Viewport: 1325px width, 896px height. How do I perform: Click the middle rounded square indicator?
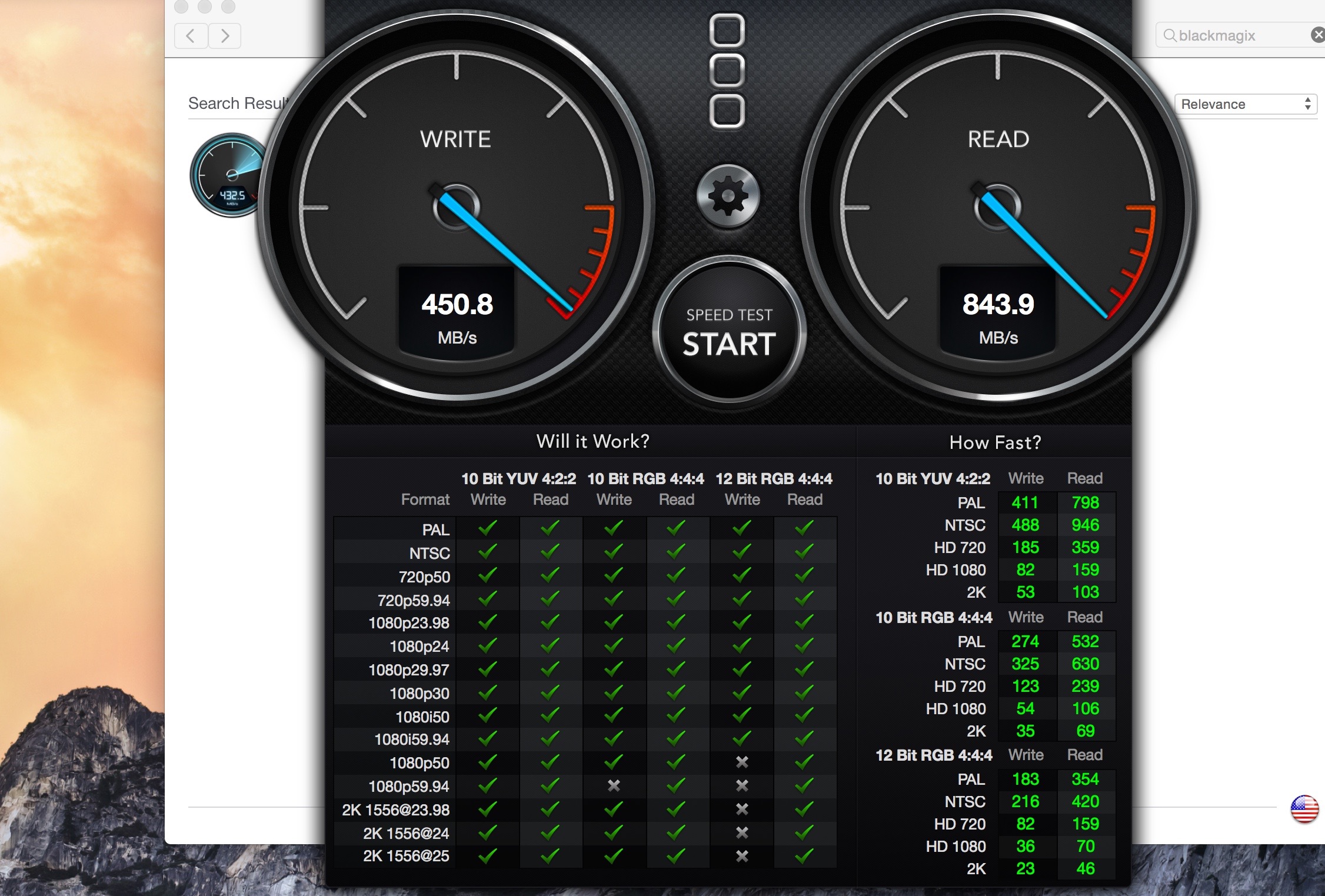click(727, 71)
